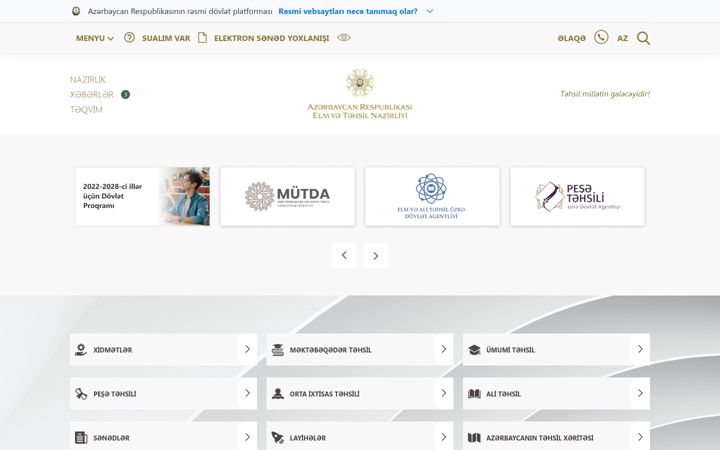Open the Peşə Təhsili agency card
Image resolution: width=720 pixels, height=450 pixels.
577,196
